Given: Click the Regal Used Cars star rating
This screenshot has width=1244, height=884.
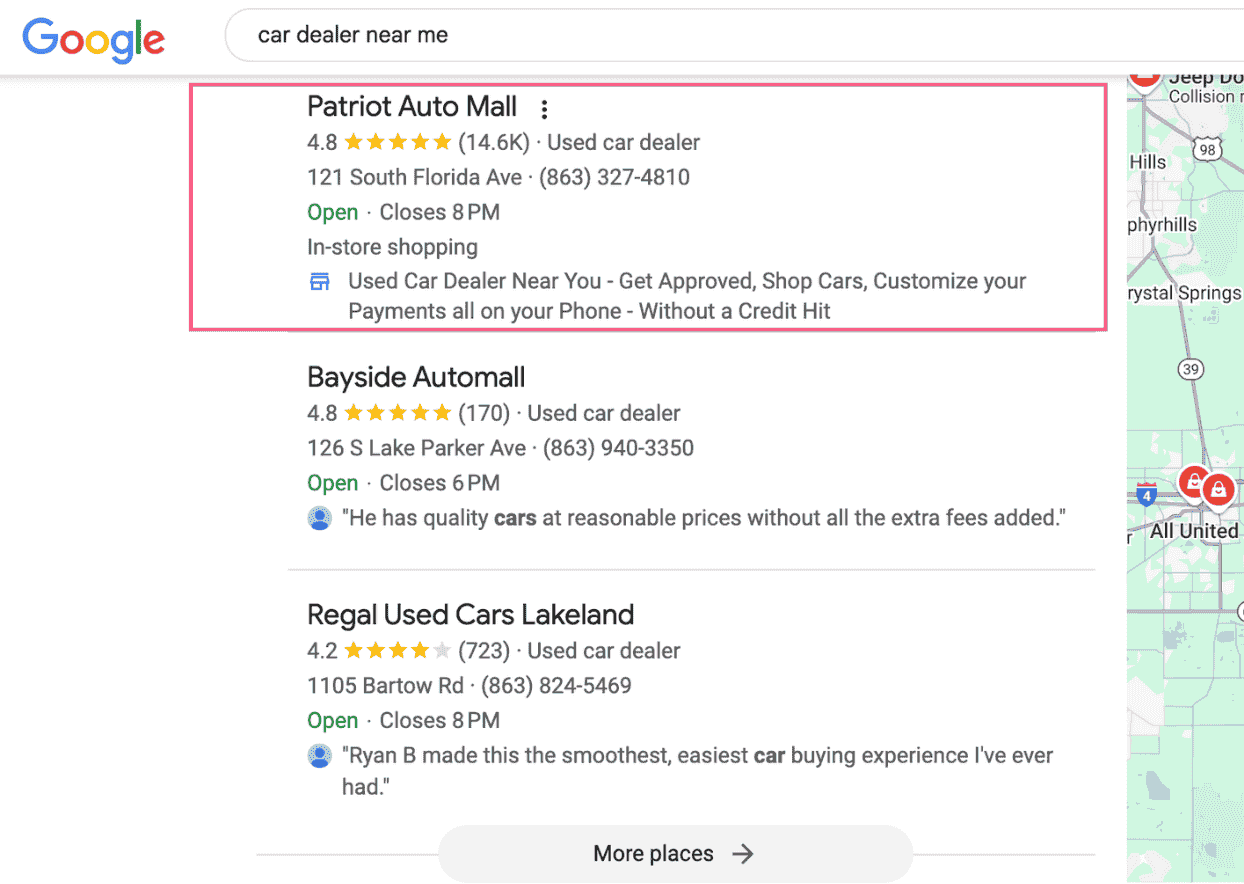Looking at the screenshot, I should coord(398,651).
